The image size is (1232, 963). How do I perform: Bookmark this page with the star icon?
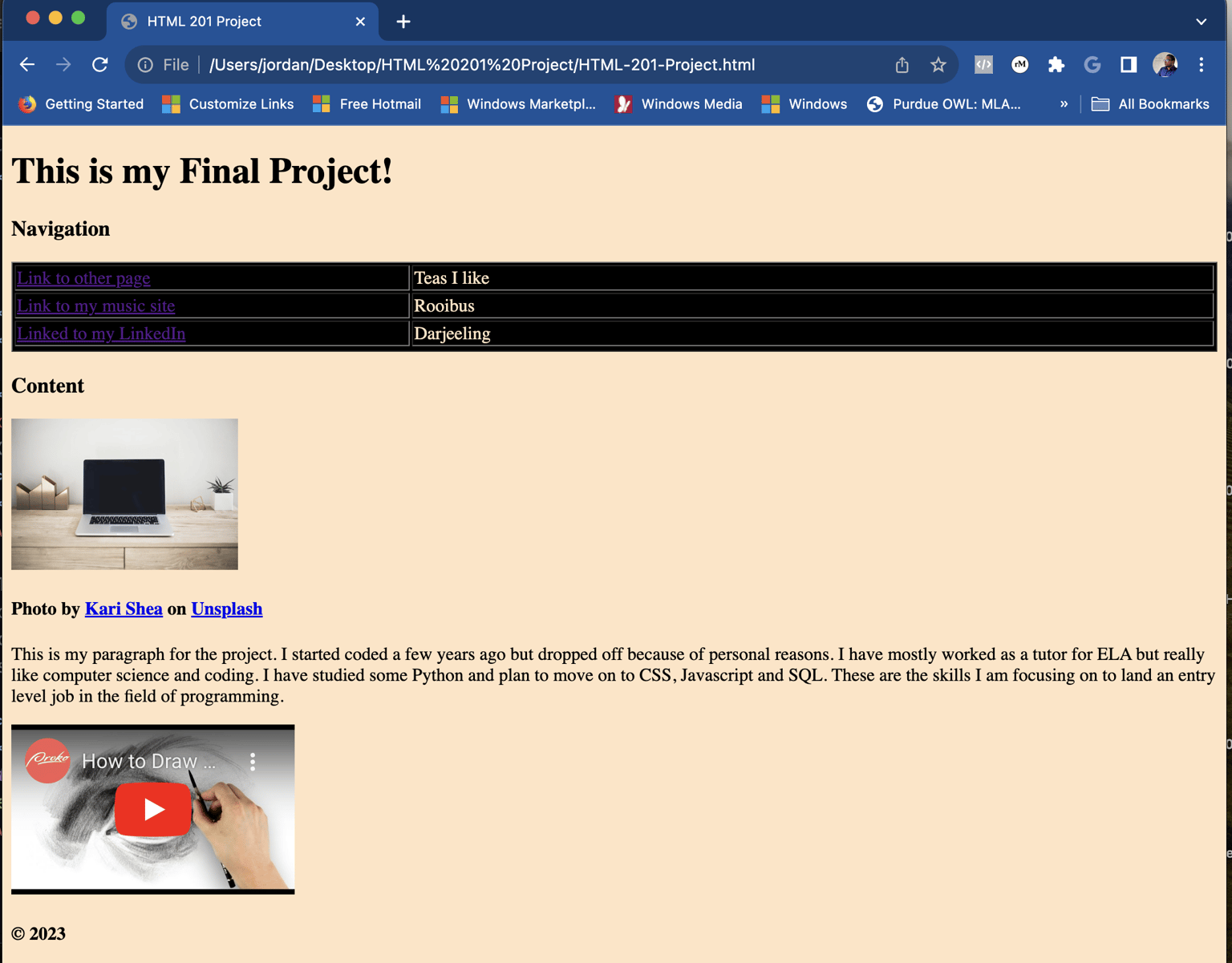click(x=938, y=65)
